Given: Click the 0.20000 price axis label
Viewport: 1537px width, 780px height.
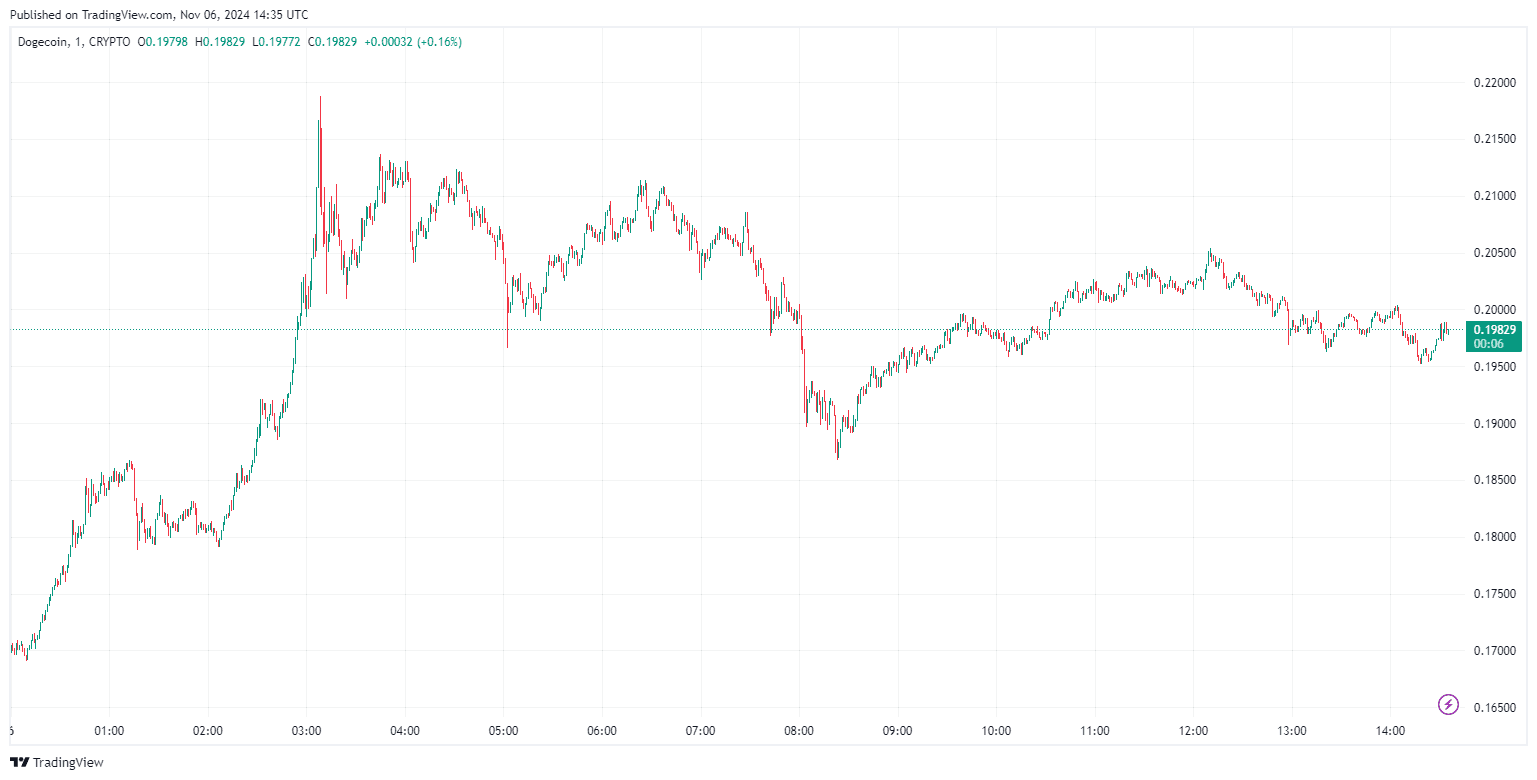Looking at the screenshot, I should tap(1495, 310).
